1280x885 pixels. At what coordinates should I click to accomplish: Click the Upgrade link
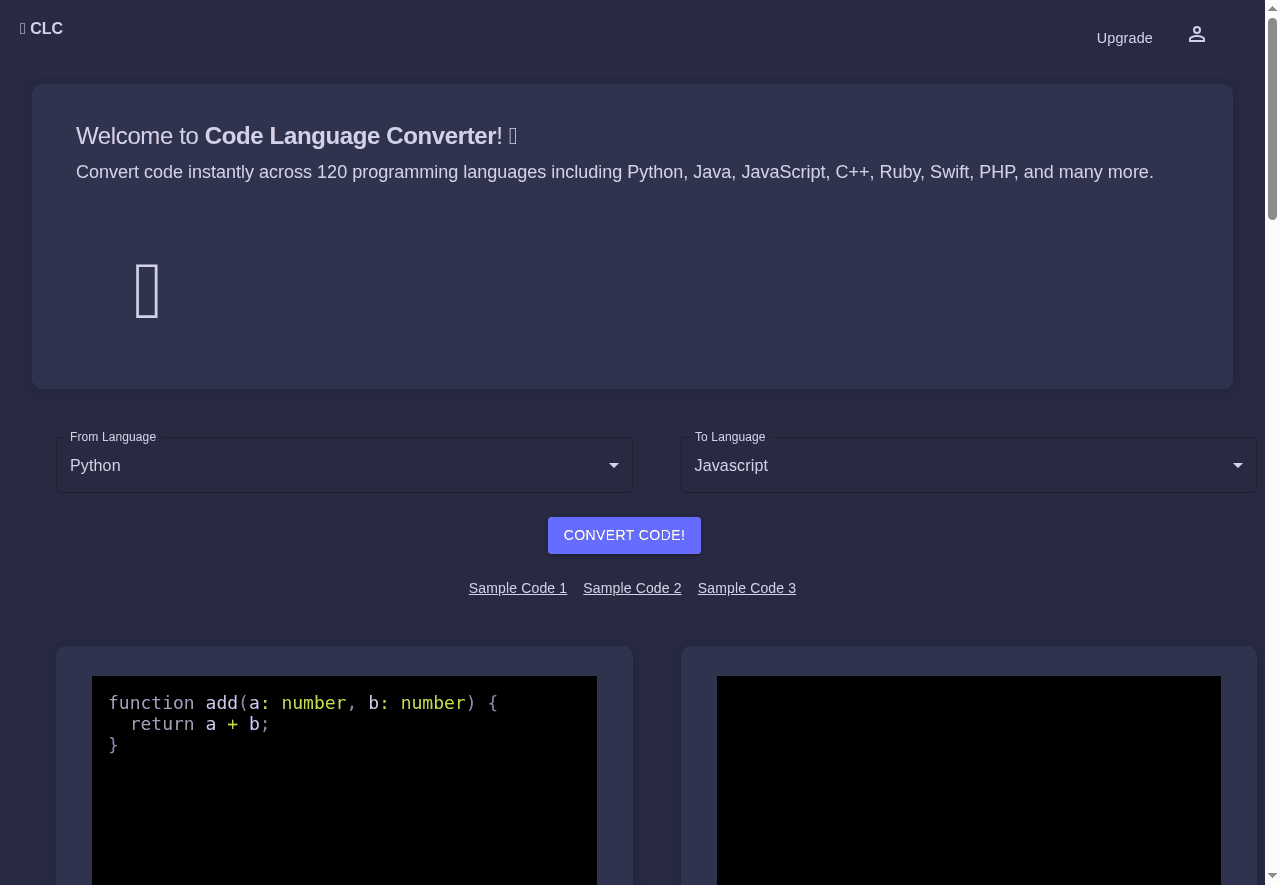(1124, 38)
